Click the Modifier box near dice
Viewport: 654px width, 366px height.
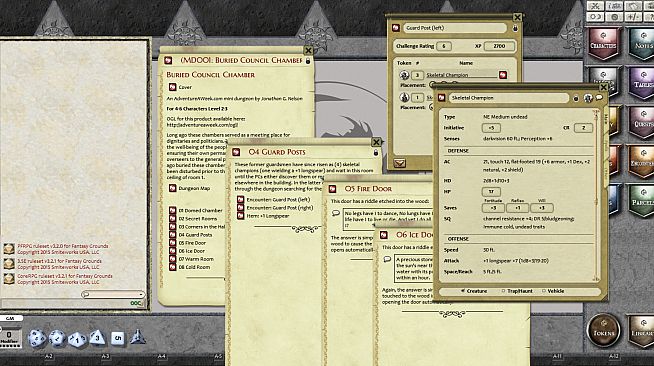point(9,337)
